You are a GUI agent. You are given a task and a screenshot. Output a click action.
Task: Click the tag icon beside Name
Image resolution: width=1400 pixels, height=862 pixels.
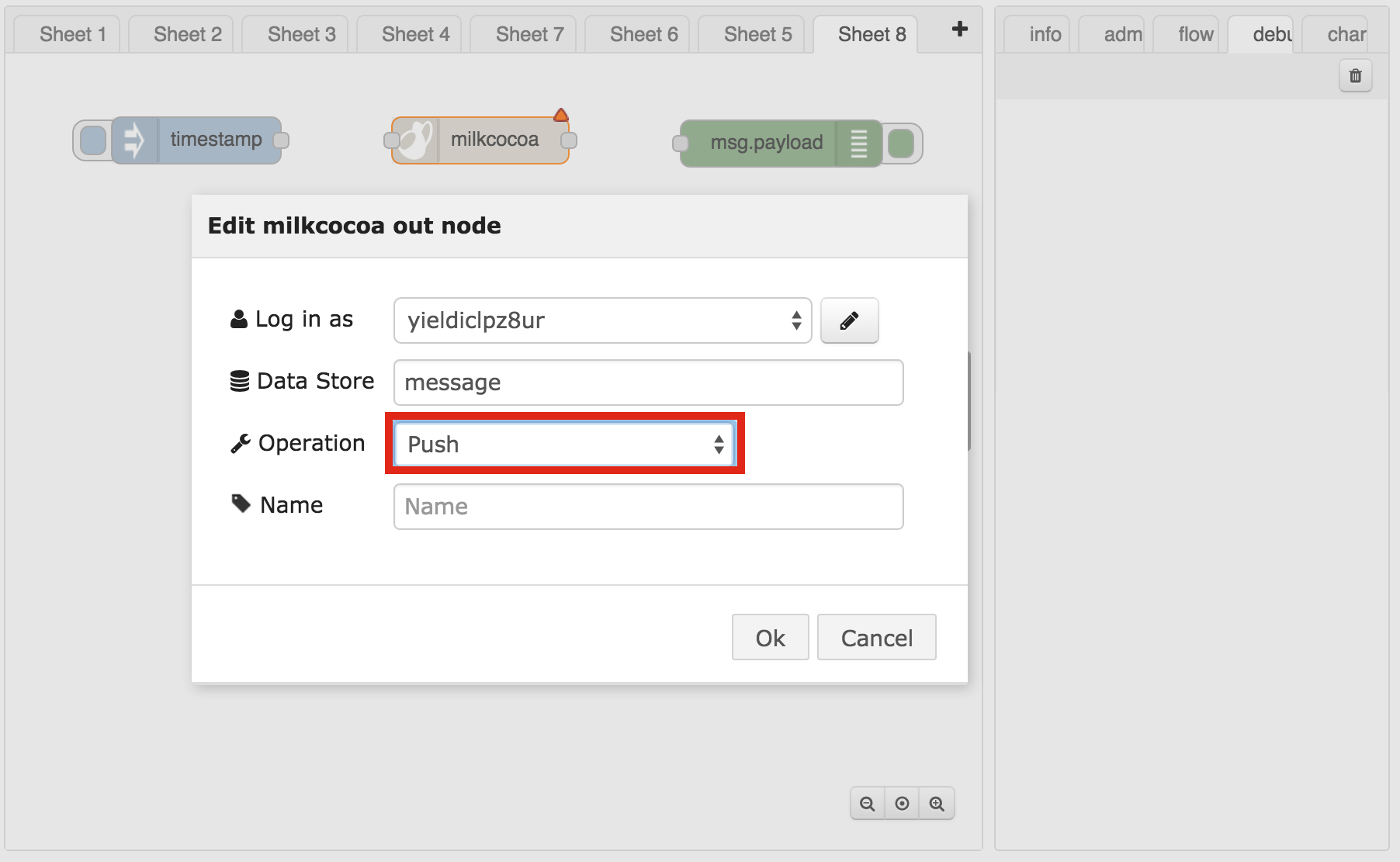[240, 503]
